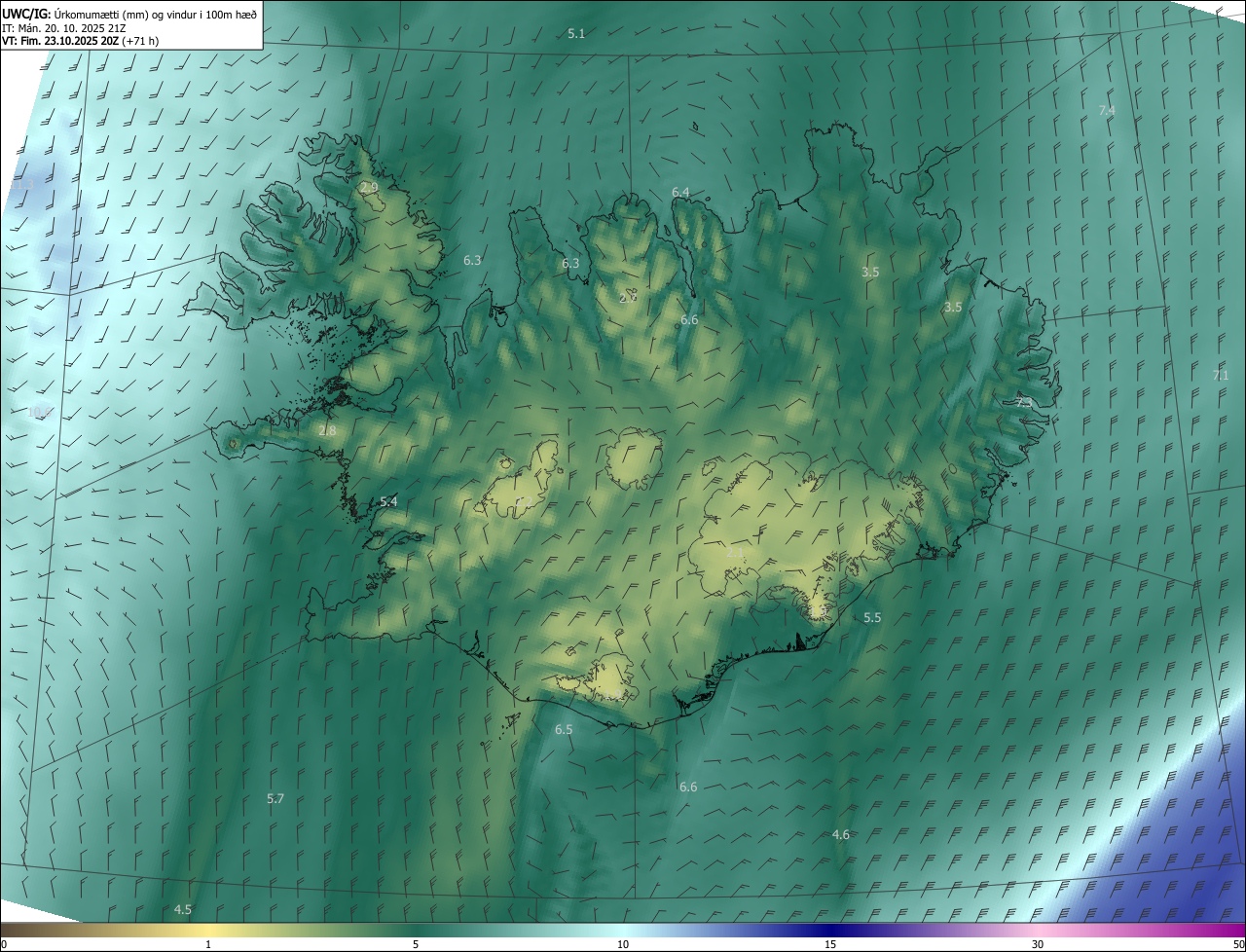Click the colour scale tick label 50
Viewport: 1246px width, 952px height.
click(x=1238, y=945)
